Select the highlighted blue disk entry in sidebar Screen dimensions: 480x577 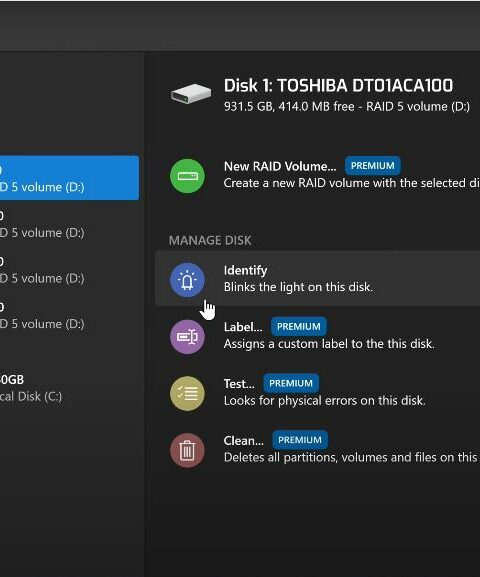coord(70,178)
